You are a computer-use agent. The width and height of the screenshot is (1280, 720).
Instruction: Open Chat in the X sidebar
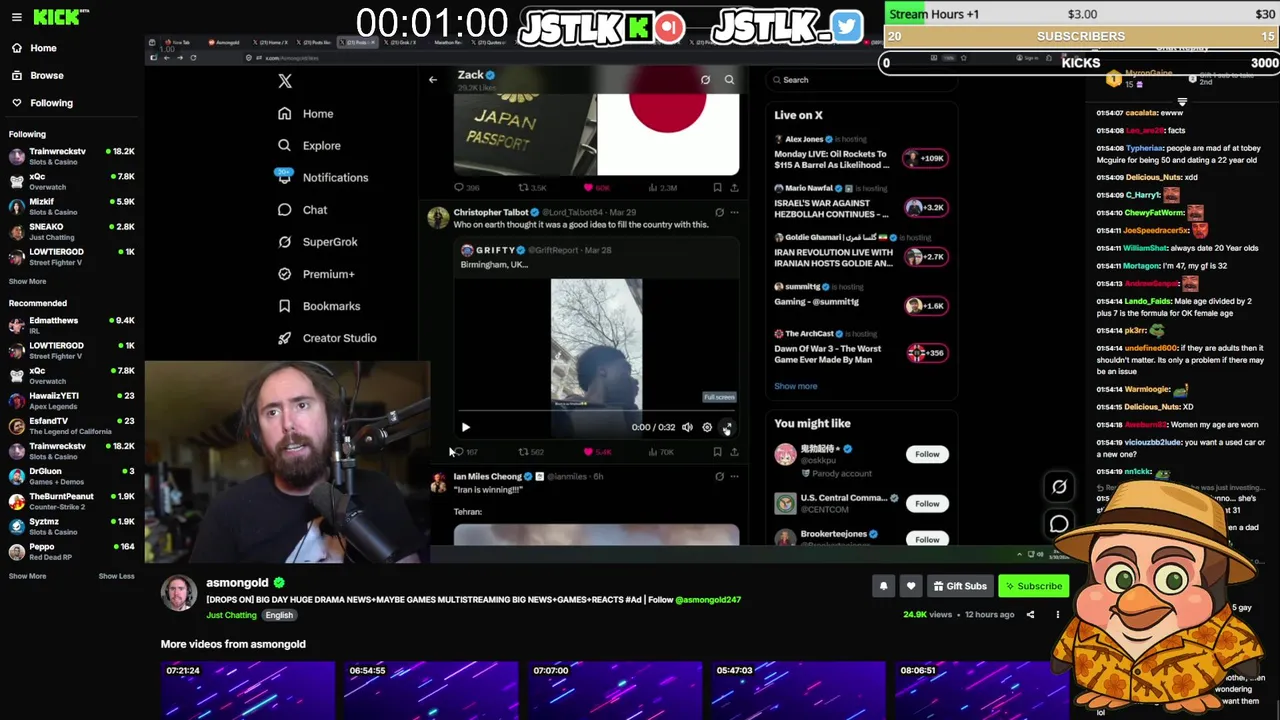[302, 210]
